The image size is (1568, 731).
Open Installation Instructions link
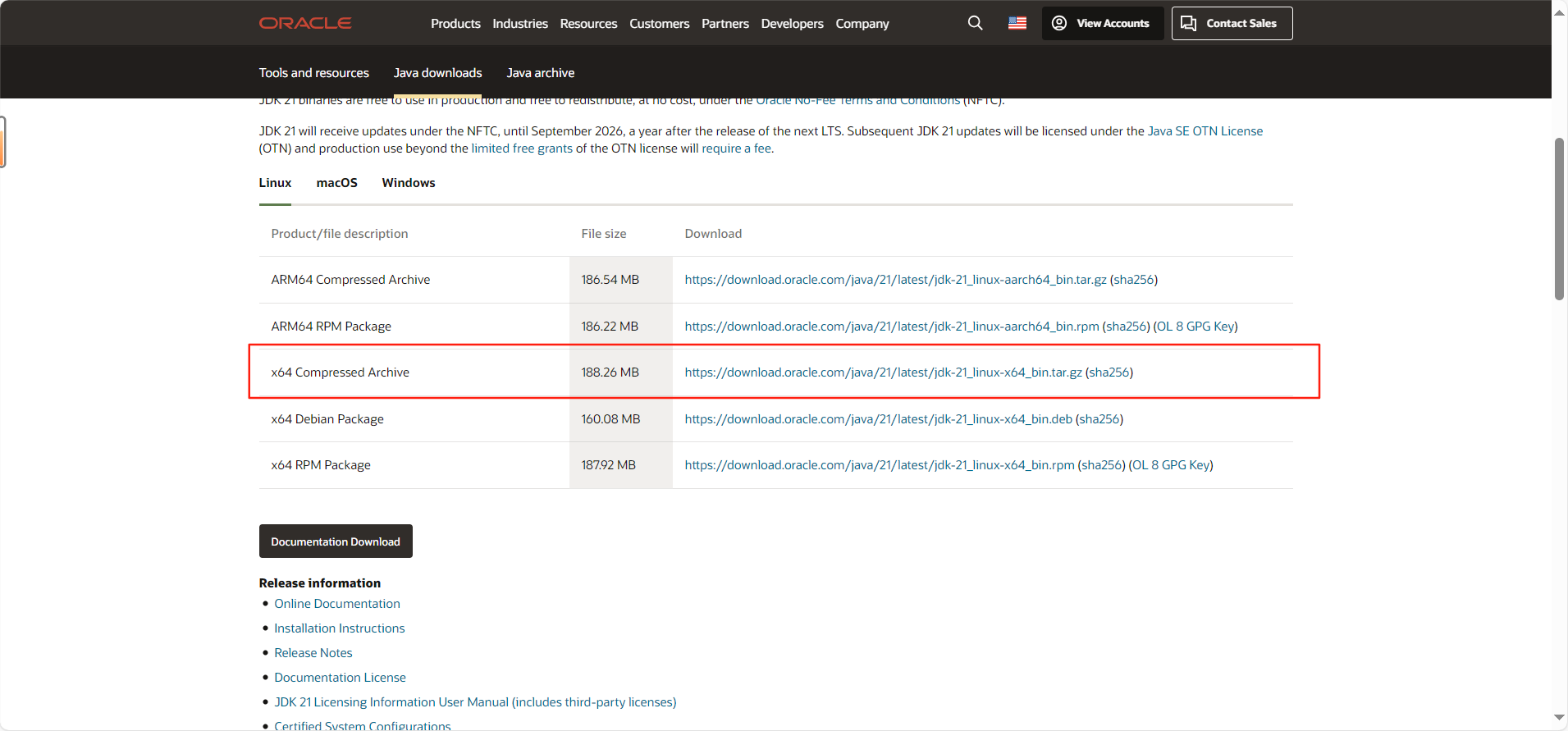(x=340, y=628)
